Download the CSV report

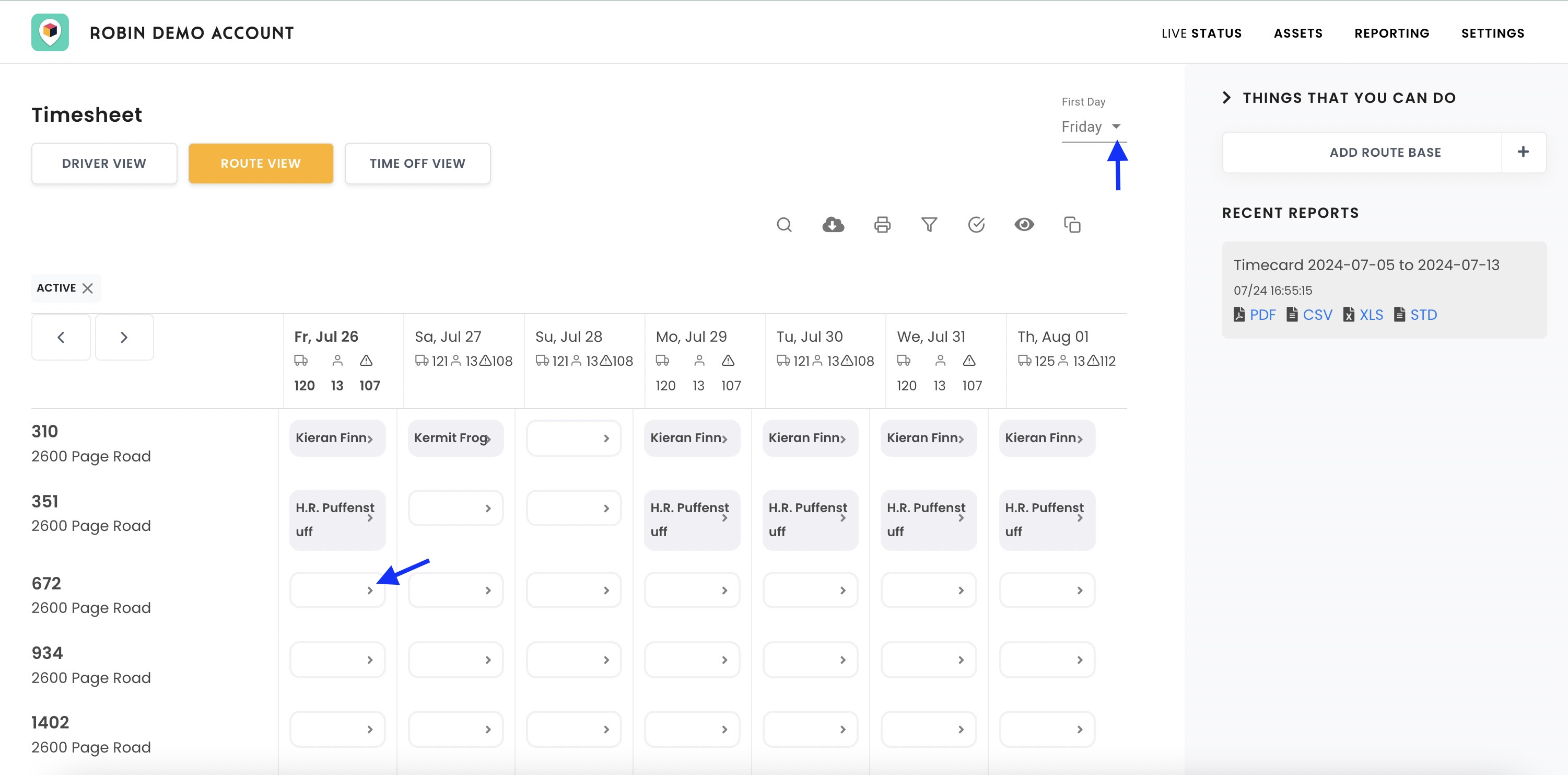(1309, 315)
